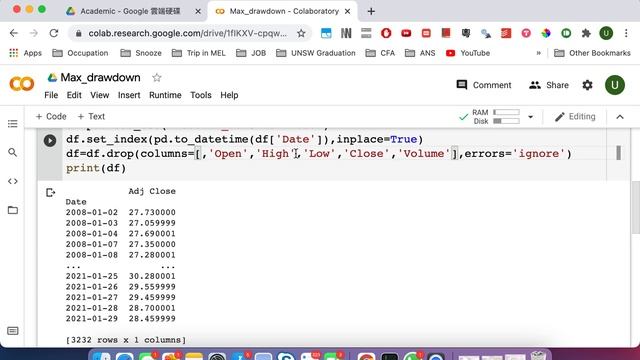Click the cell's inner scrollbar handle
Image resolution: width=640 pixels, height=360 pixels.
pyautogui.click(x=619, y=153)
